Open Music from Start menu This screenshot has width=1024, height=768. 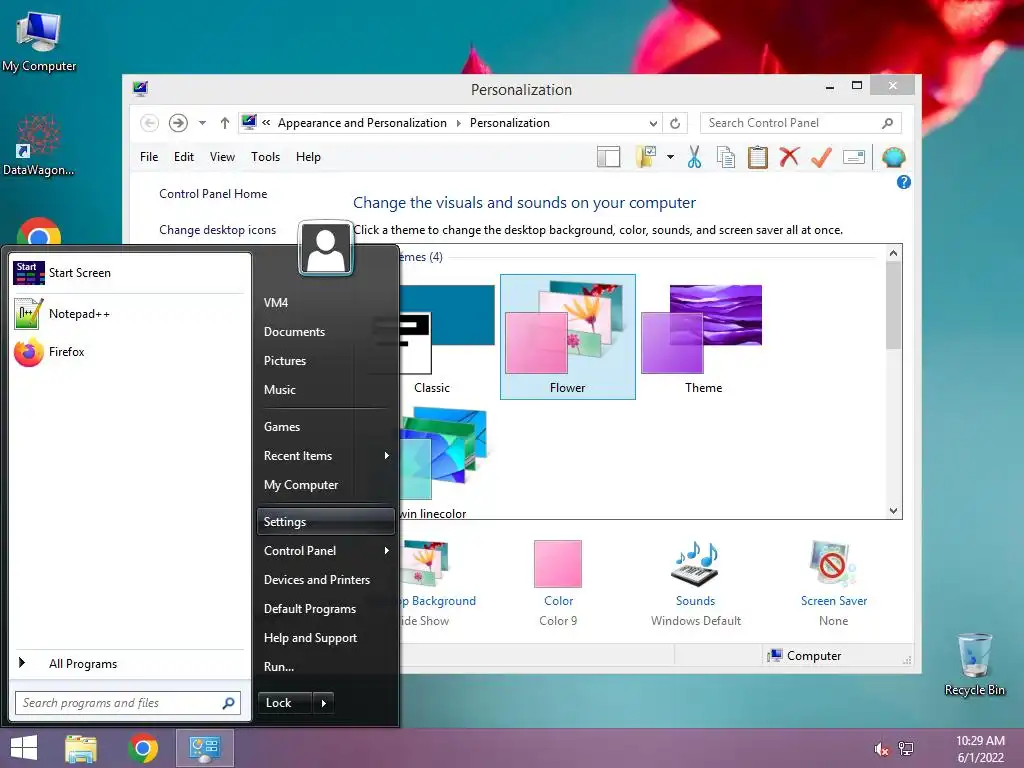coord(325,390)
